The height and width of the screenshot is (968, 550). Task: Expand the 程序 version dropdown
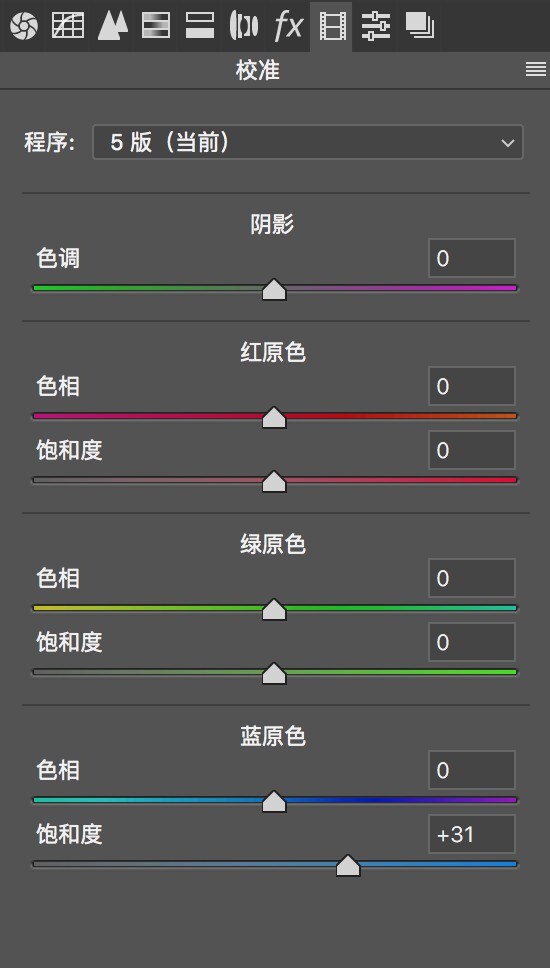pos(307,143)
